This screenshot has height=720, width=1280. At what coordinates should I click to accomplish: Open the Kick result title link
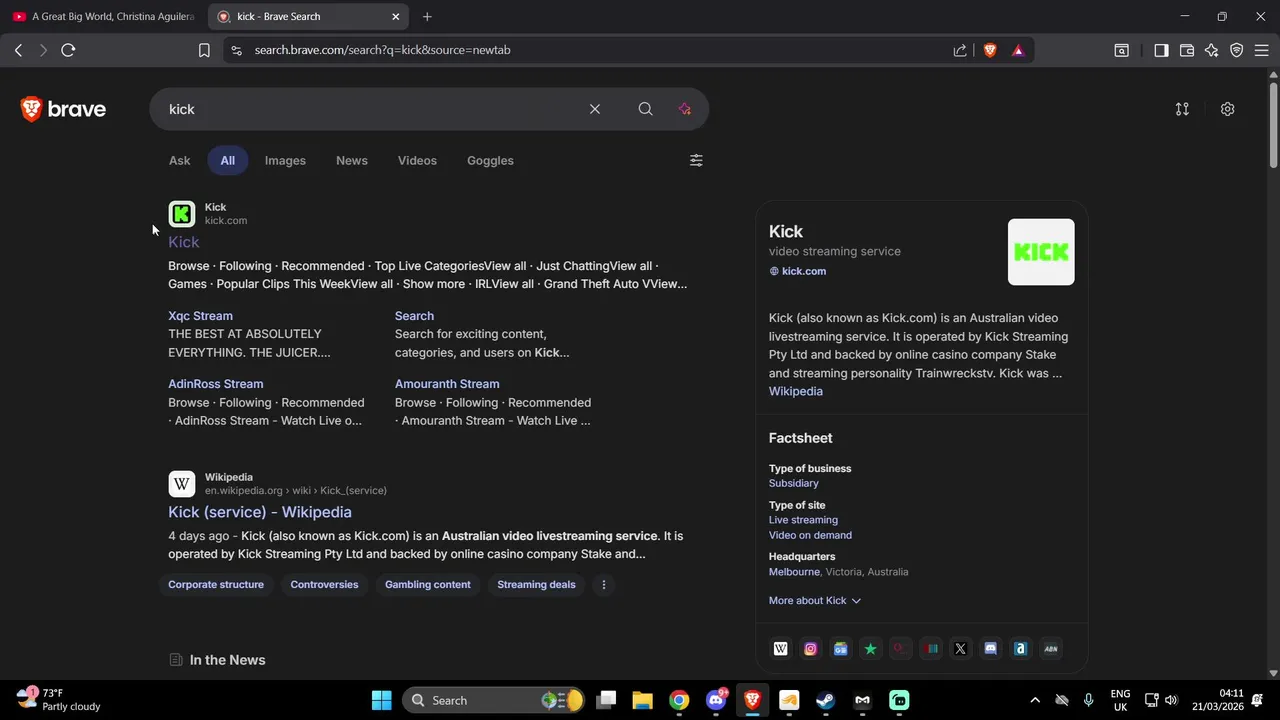point(184,242)
